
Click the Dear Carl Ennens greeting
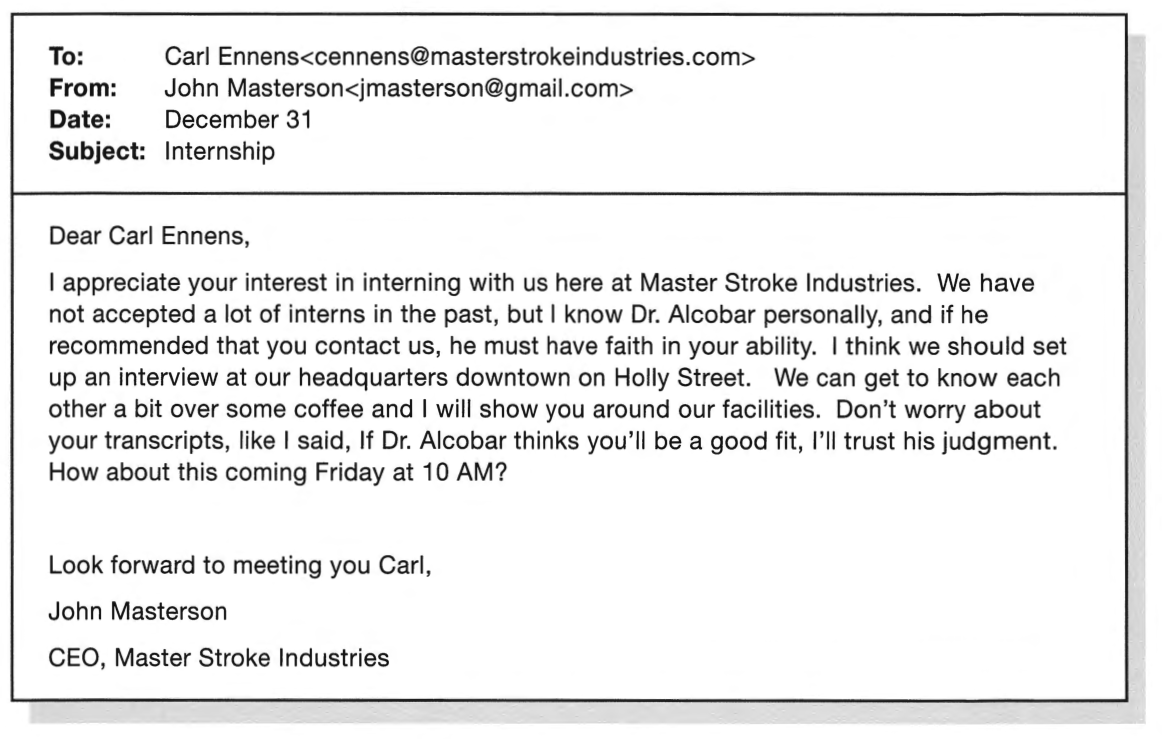point(149,236)
